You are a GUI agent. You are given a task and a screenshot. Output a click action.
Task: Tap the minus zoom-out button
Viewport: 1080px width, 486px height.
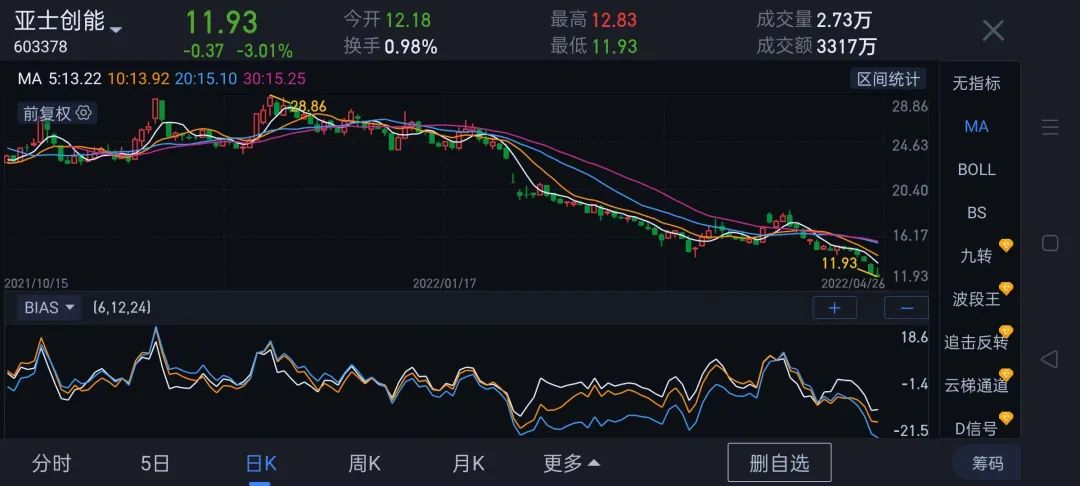click(x=906, y=308)
